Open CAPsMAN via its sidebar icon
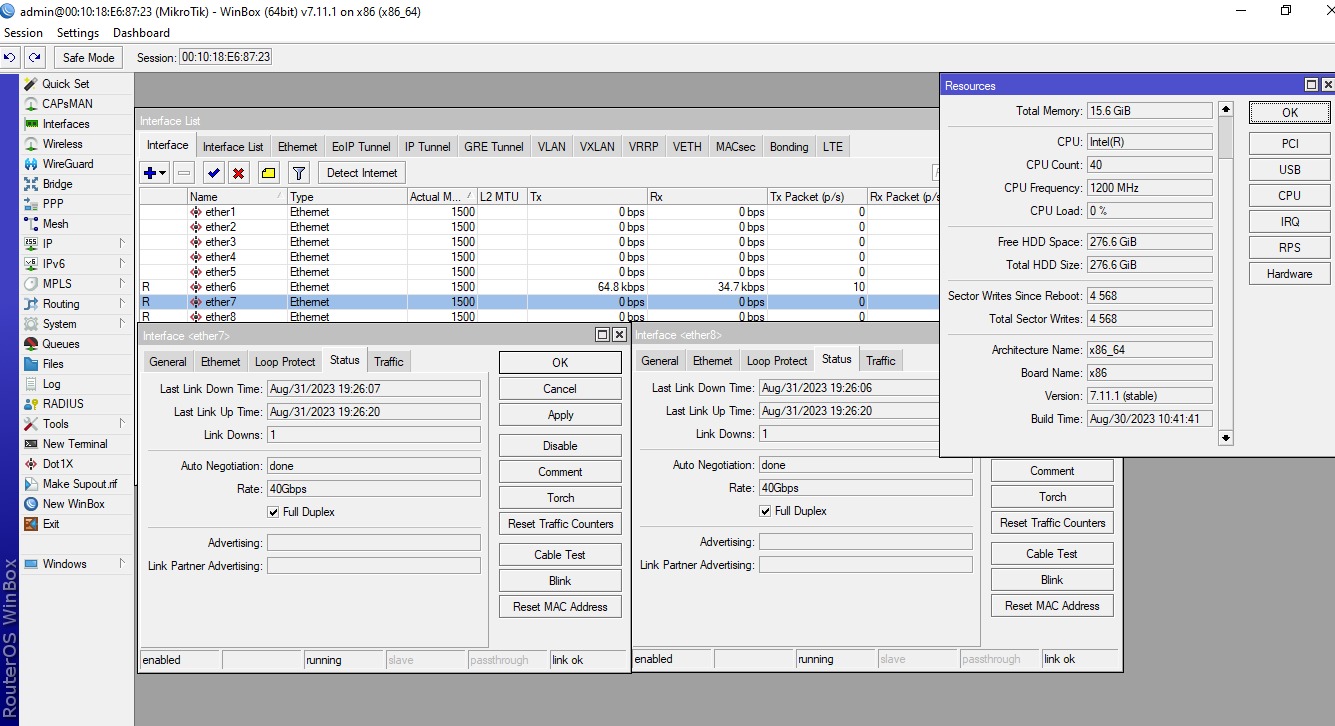 point(31,104)
